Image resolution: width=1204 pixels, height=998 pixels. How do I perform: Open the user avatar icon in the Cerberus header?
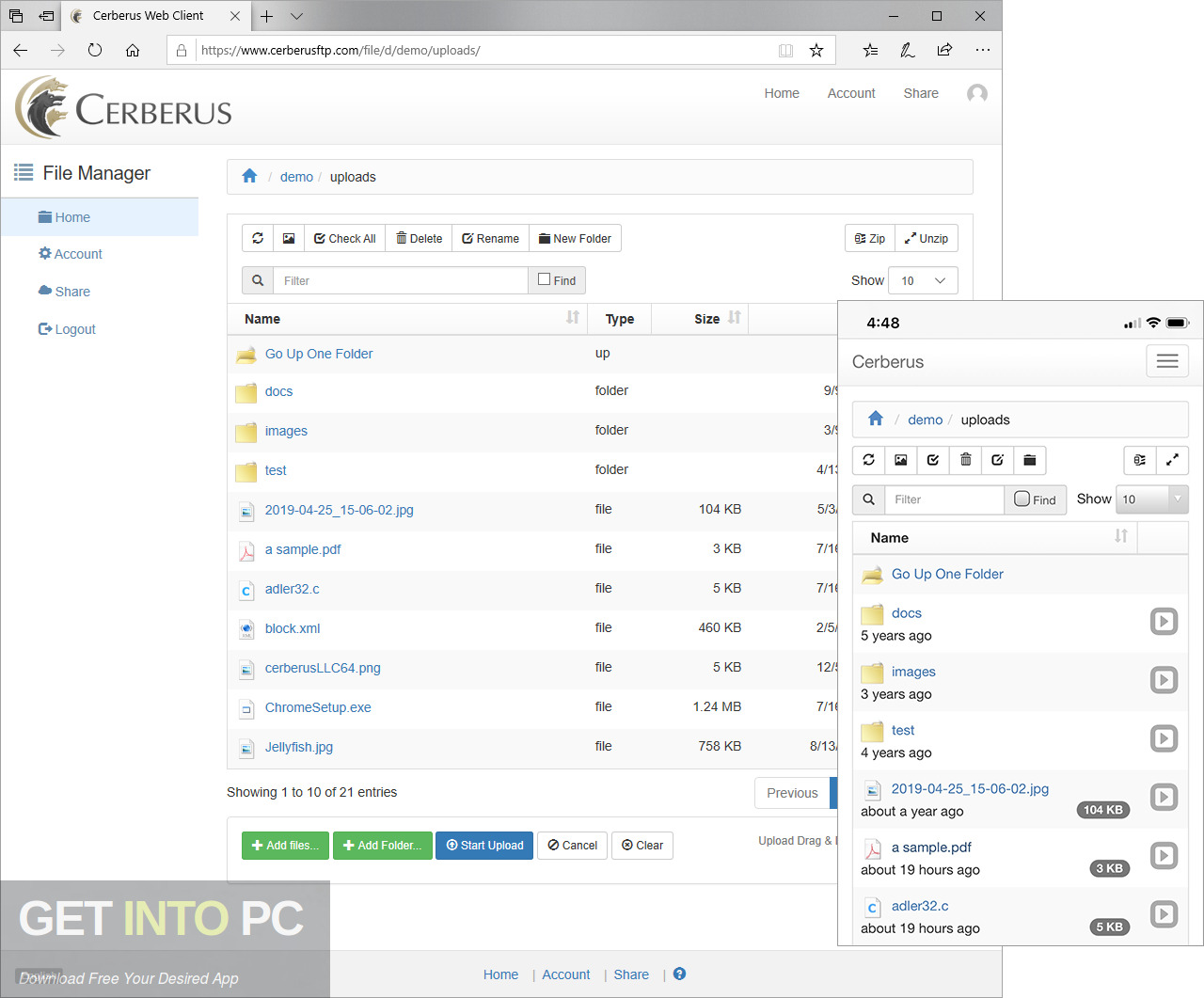[977, 93]
